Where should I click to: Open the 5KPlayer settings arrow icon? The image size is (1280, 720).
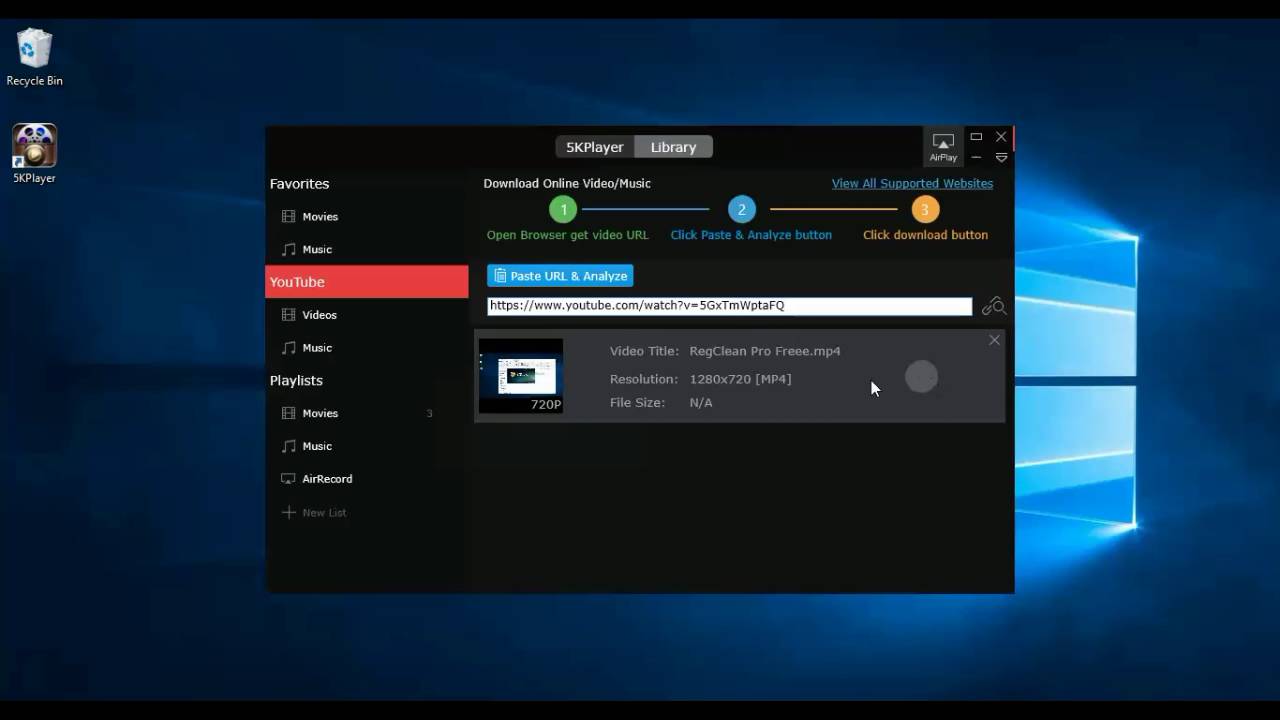(1000, 157)
